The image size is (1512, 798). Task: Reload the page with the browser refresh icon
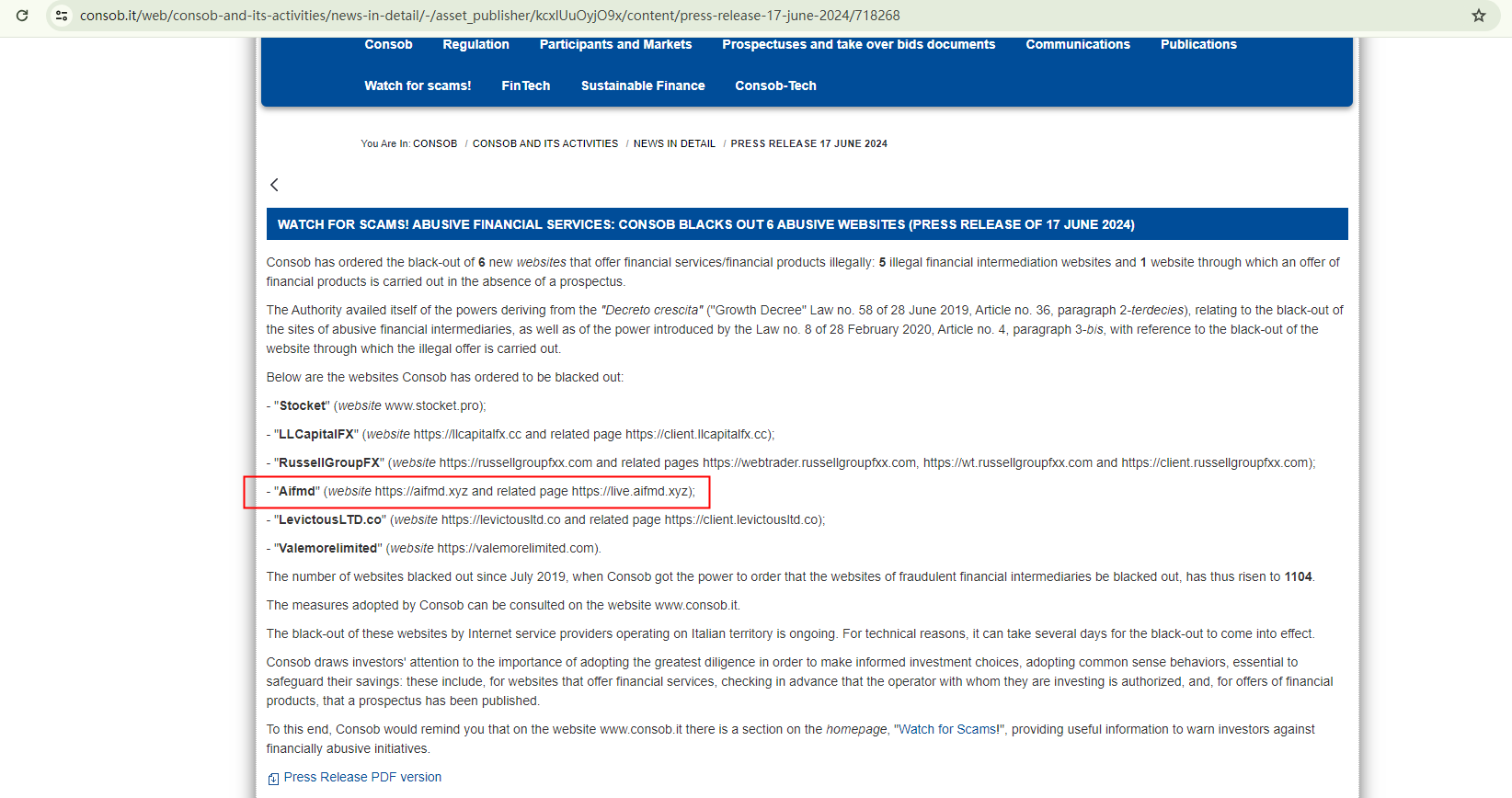pos(22,16)
